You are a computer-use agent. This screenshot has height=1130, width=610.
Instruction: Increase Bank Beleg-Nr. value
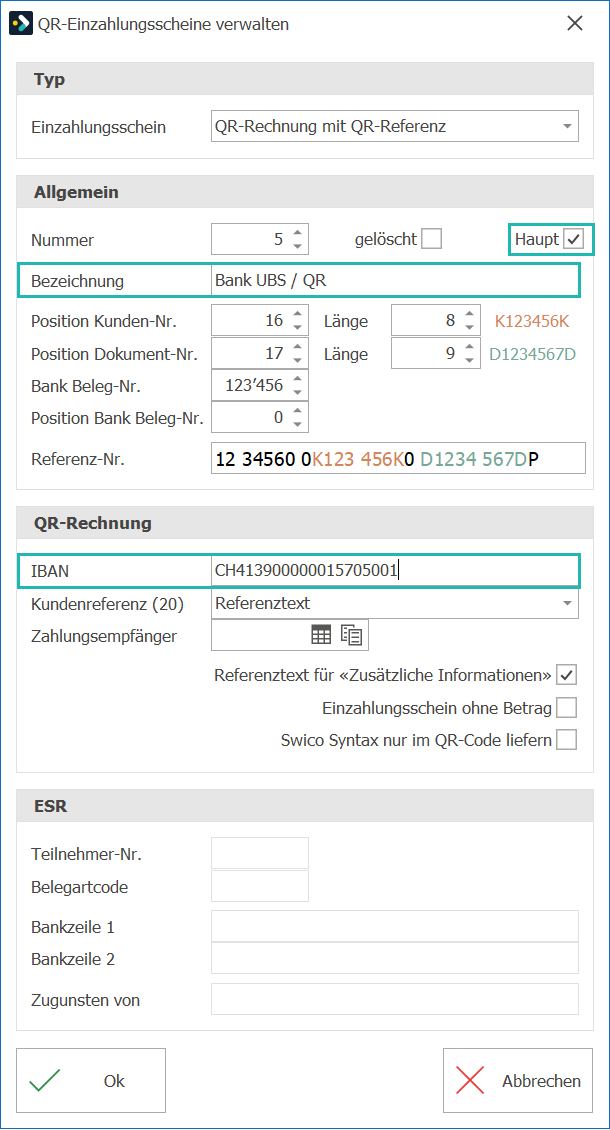299,378
